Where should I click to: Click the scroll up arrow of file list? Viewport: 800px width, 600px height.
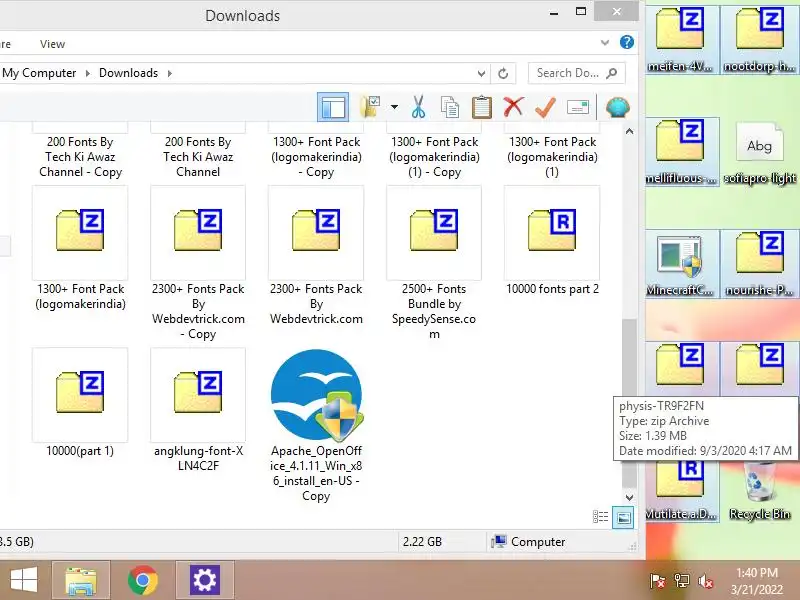pyautogui.click(x=630, y=132)
